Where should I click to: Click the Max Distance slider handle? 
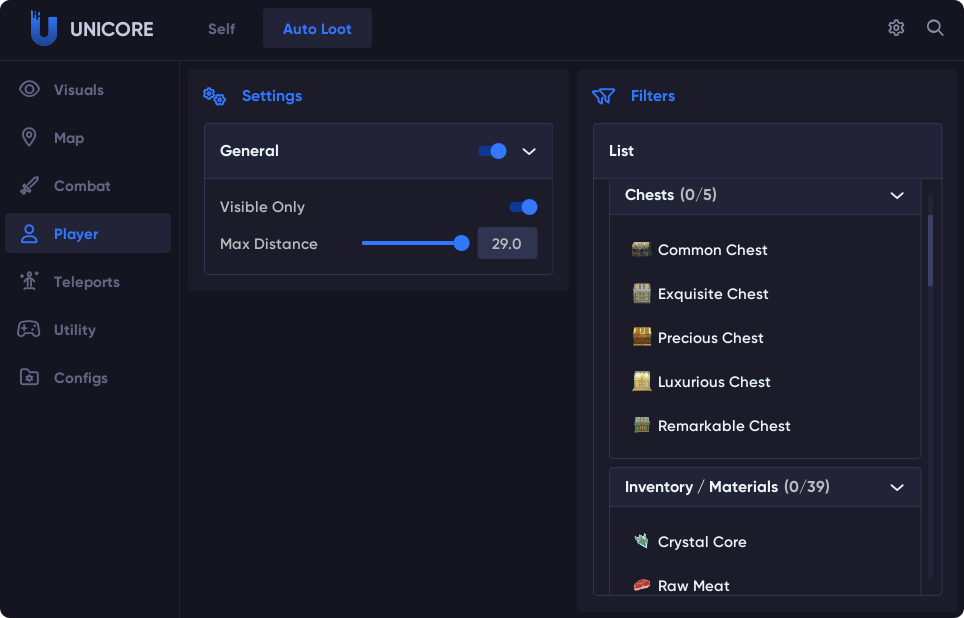[x=461, y=243]
